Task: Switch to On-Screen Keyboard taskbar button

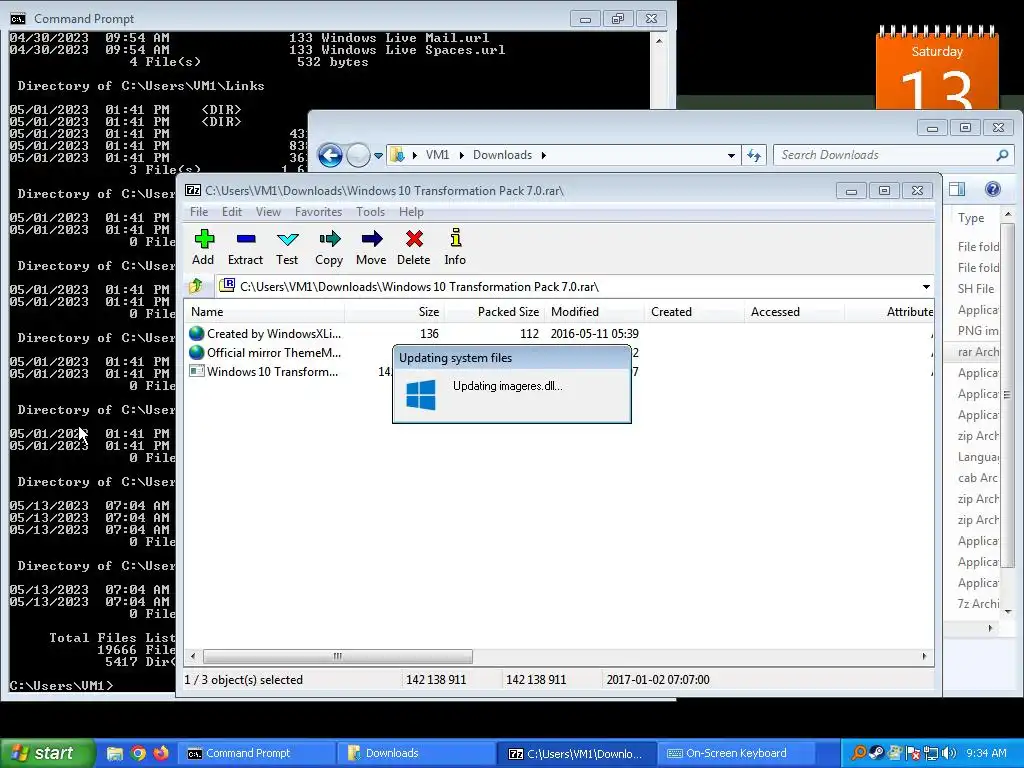Action: 736,753
